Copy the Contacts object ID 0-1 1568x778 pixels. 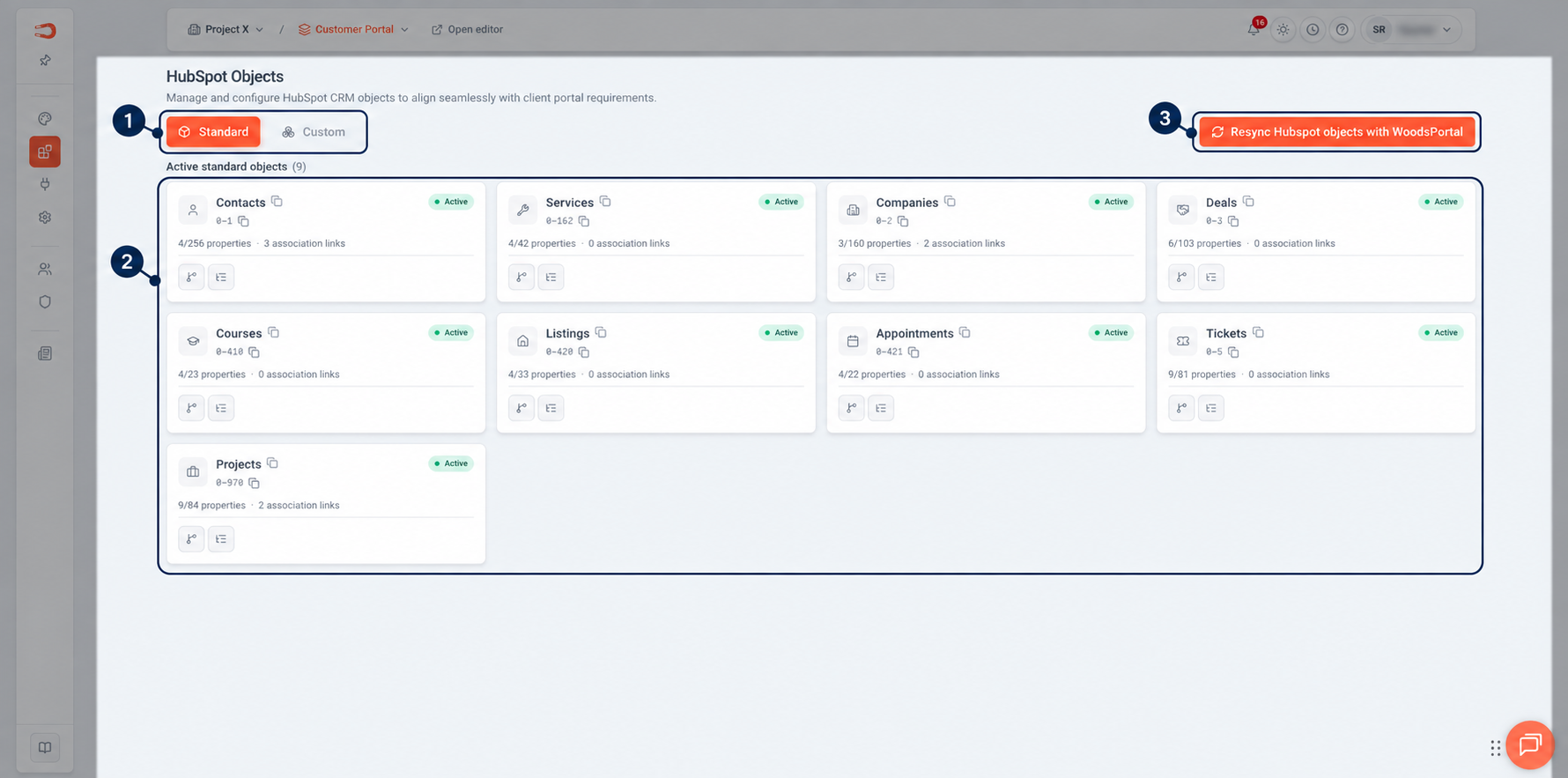pos(243,221)
